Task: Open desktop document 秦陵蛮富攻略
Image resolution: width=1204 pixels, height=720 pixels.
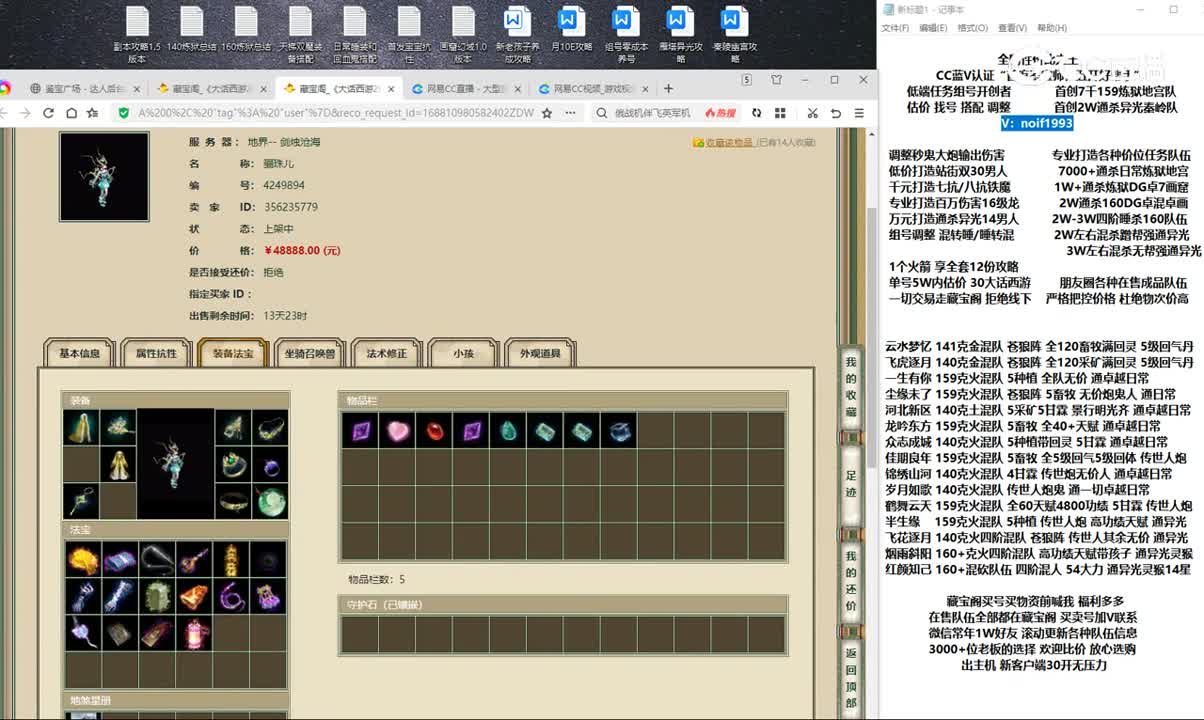Action: tap(734, 33)
